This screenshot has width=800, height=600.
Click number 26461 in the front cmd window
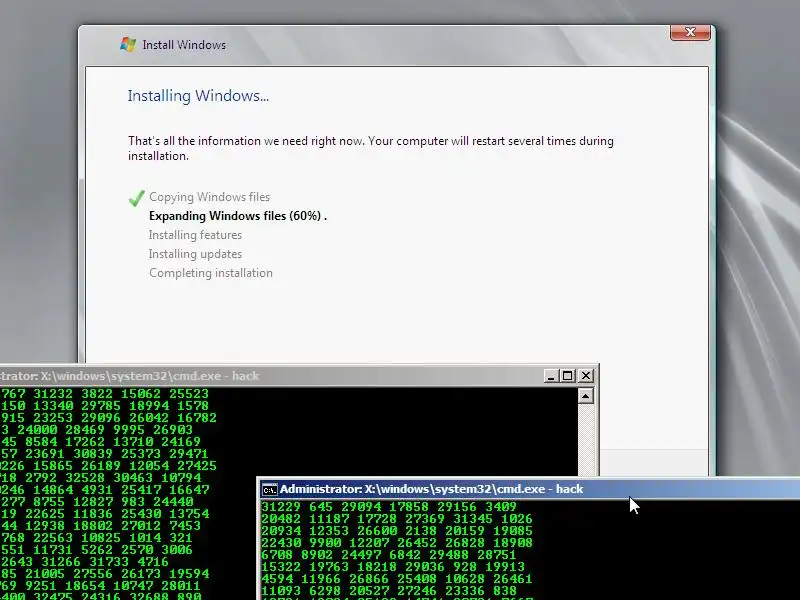point(512,579)
